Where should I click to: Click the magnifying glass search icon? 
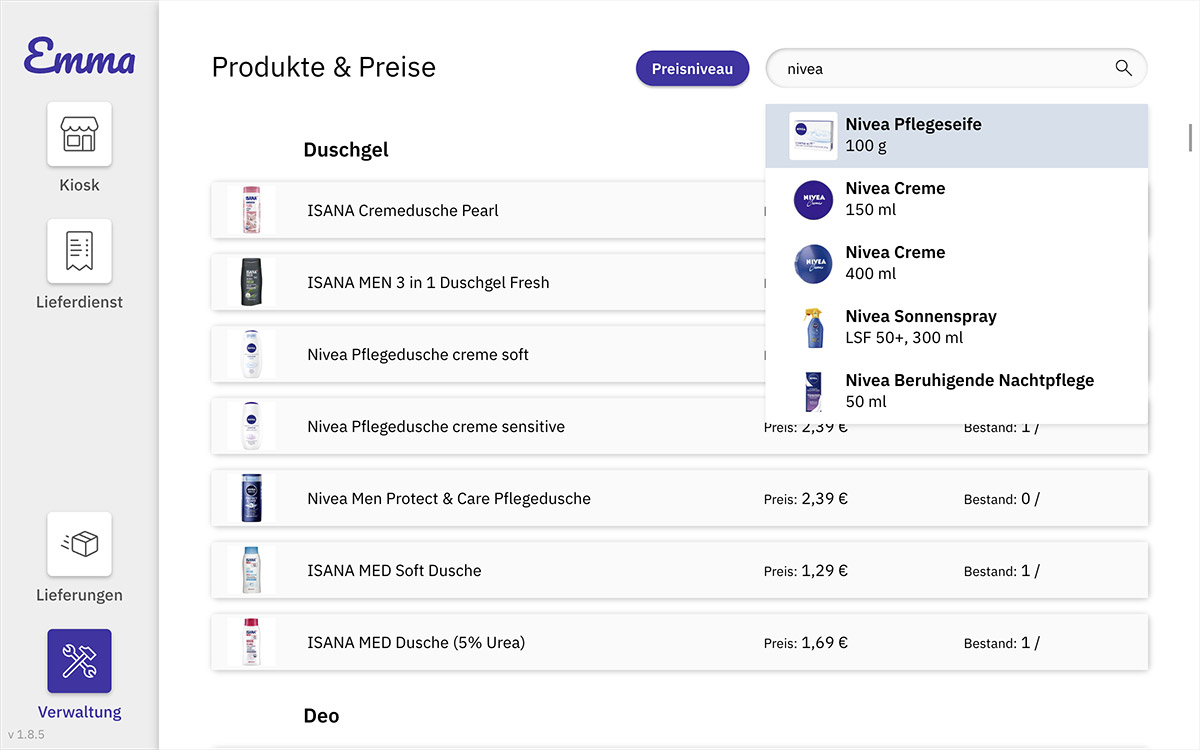click(x=1123, y=68)
